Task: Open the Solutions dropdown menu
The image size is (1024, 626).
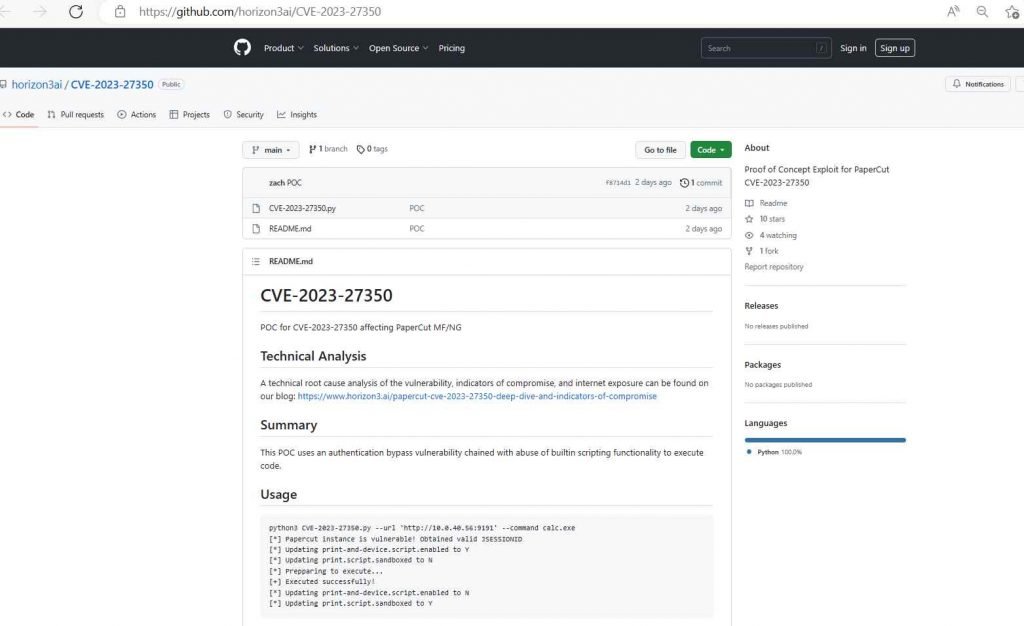Action: click(336, 48)
